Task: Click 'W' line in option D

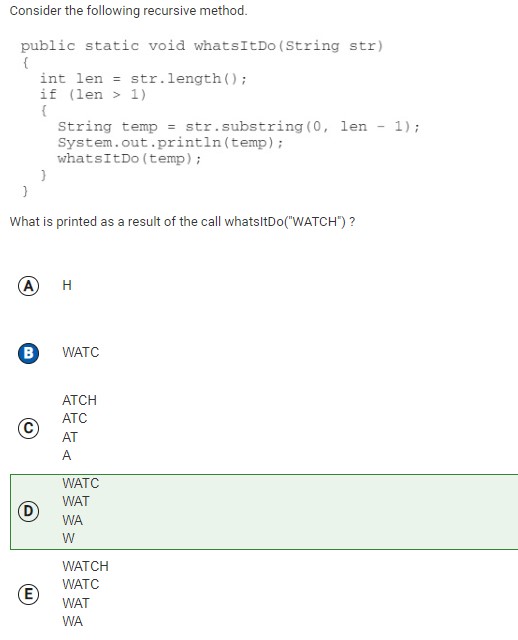Action: [68, 538]
